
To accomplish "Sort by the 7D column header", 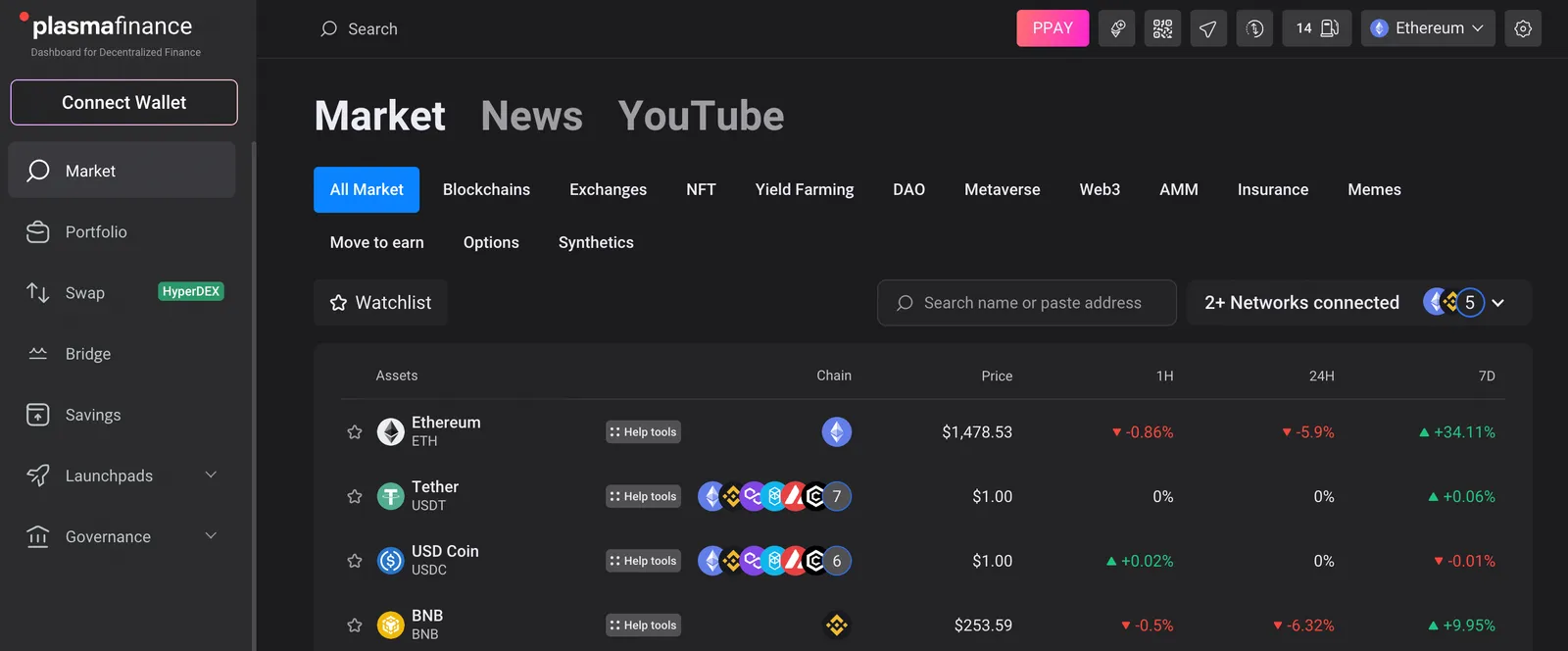I will [1487, 376].
